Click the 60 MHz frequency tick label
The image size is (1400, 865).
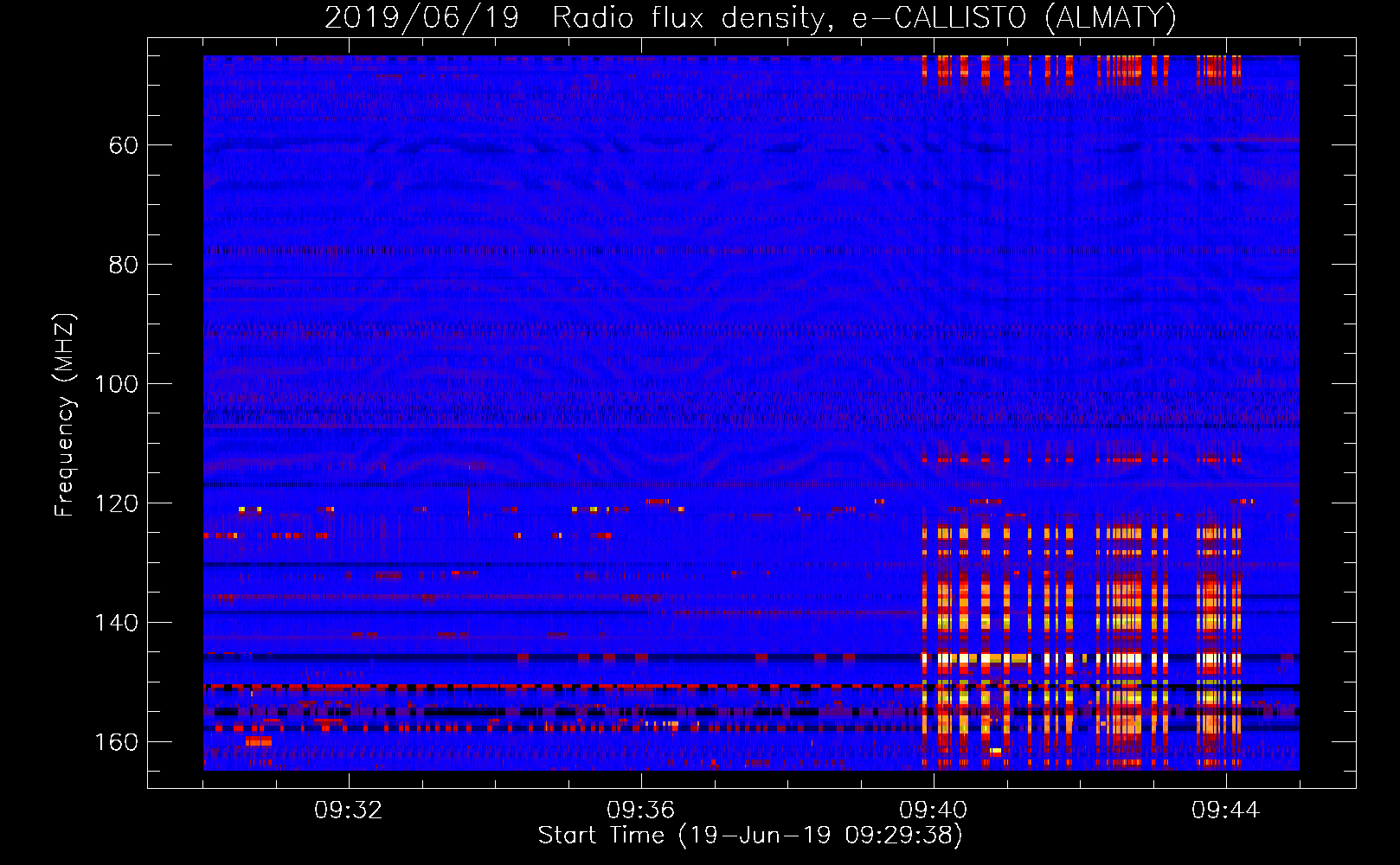coord(123,145)
